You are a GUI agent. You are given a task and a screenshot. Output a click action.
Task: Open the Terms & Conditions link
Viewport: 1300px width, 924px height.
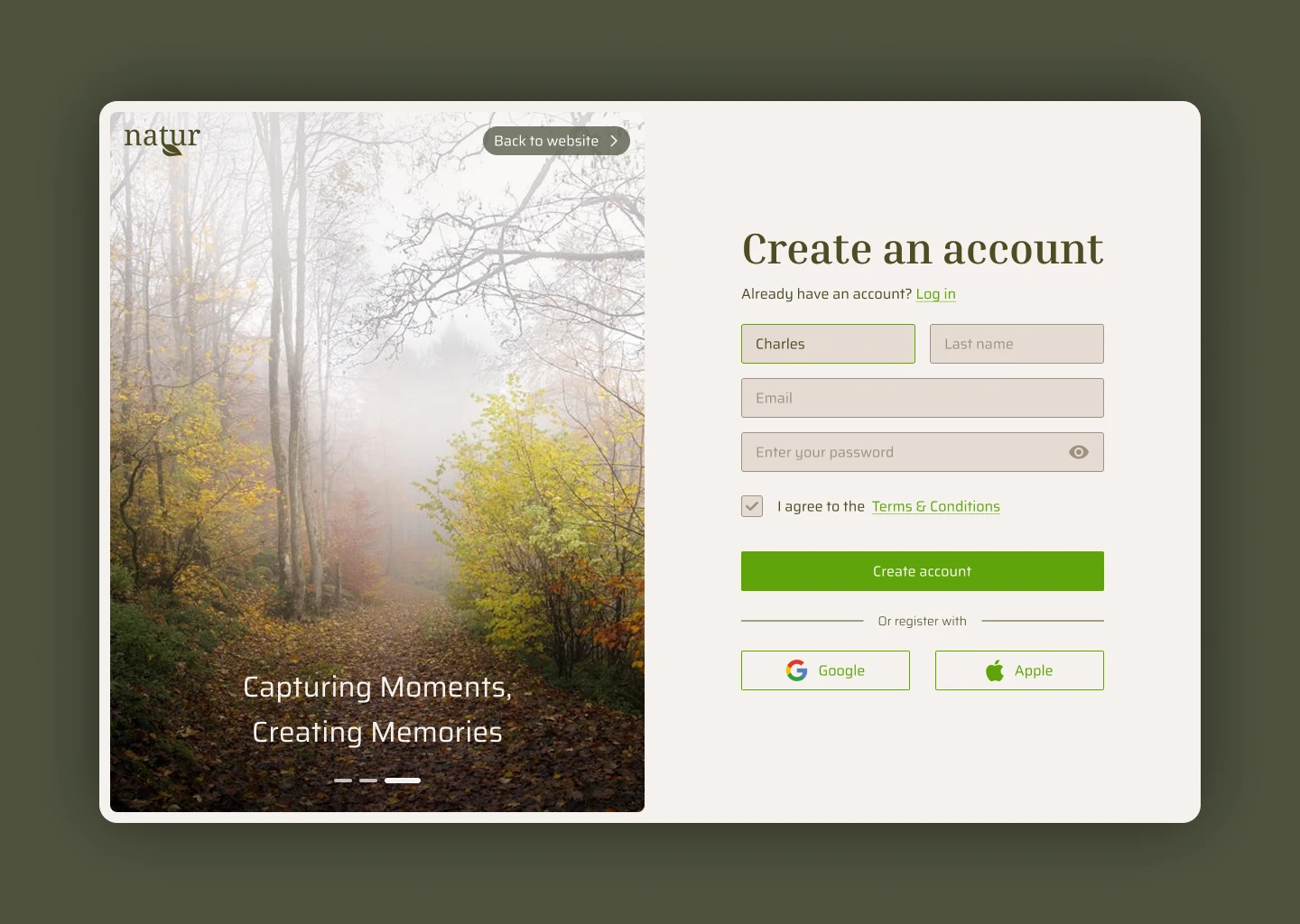tap(935, 506)
